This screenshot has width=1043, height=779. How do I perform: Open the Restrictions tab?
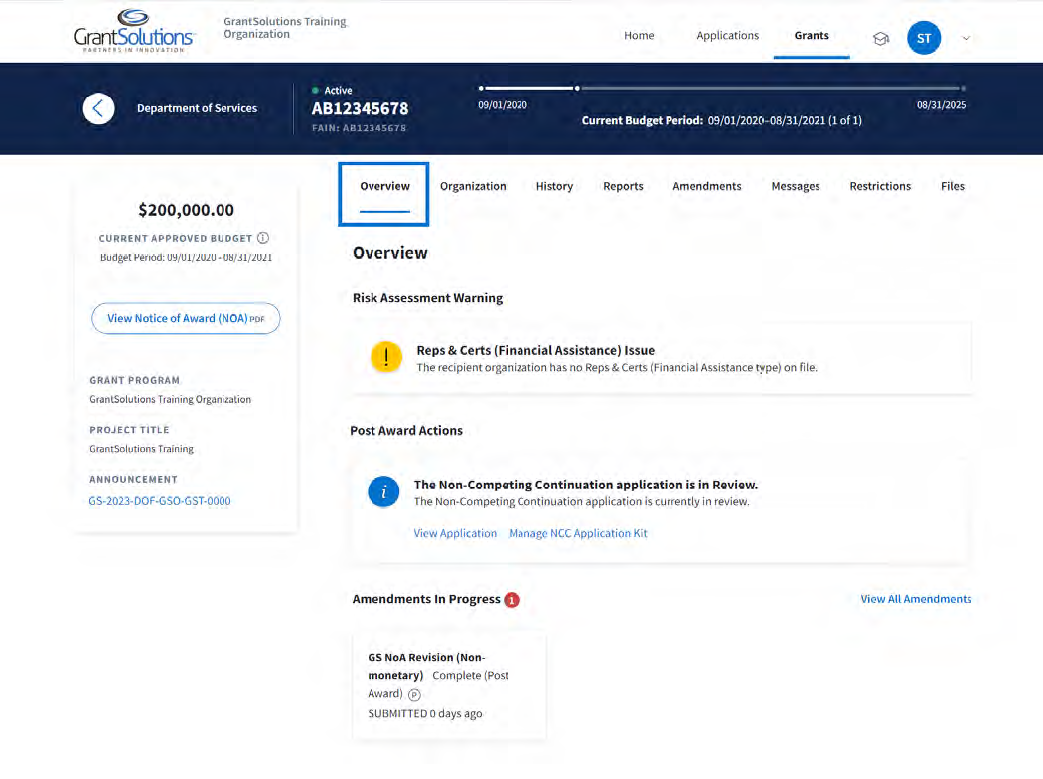(880, 186)
